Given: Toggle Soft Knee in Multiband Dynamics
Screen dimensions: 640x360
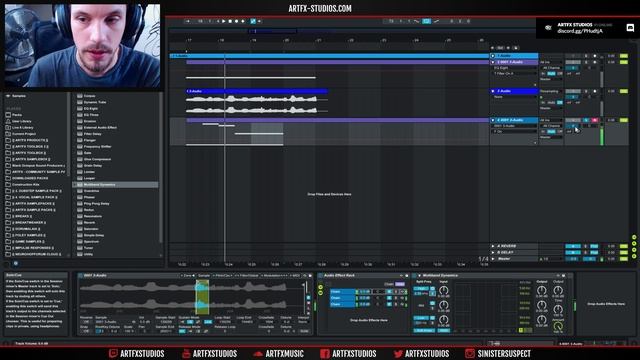Looking at the screenshot, I should (x=424, y=330).
